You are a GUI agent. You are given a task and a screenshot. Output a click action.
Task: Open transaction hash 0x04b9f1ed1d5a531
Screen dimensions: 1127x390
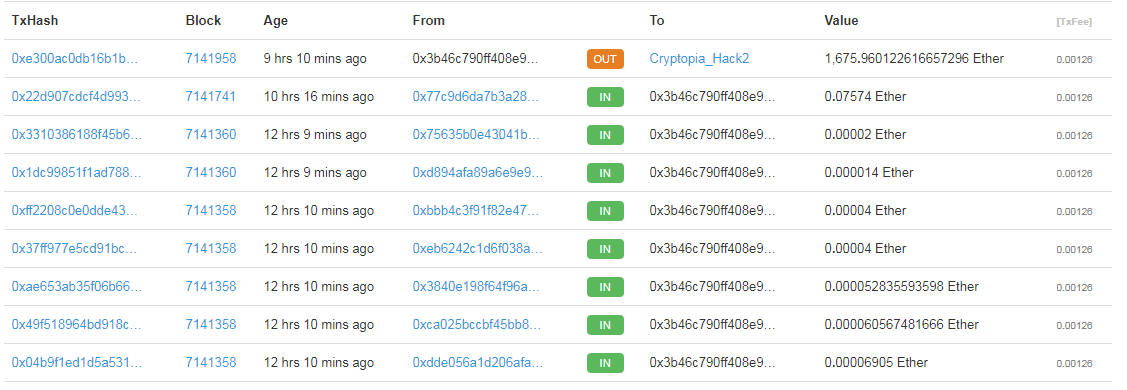[76, 363]
